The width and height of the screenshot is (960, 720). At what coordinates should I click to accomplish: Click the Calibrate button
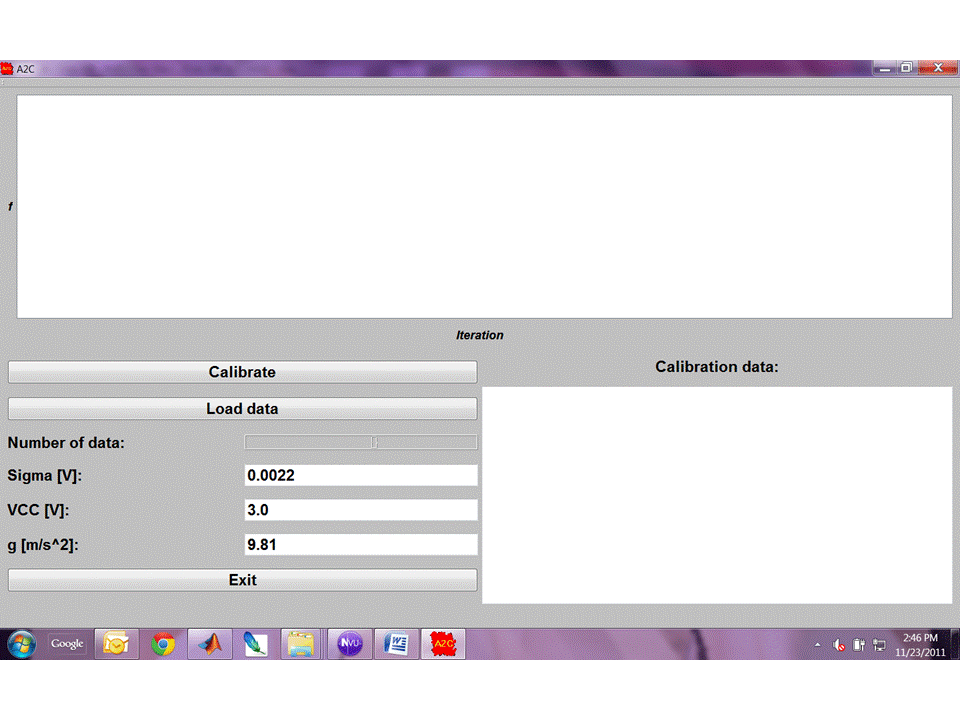tap(242, 372)
